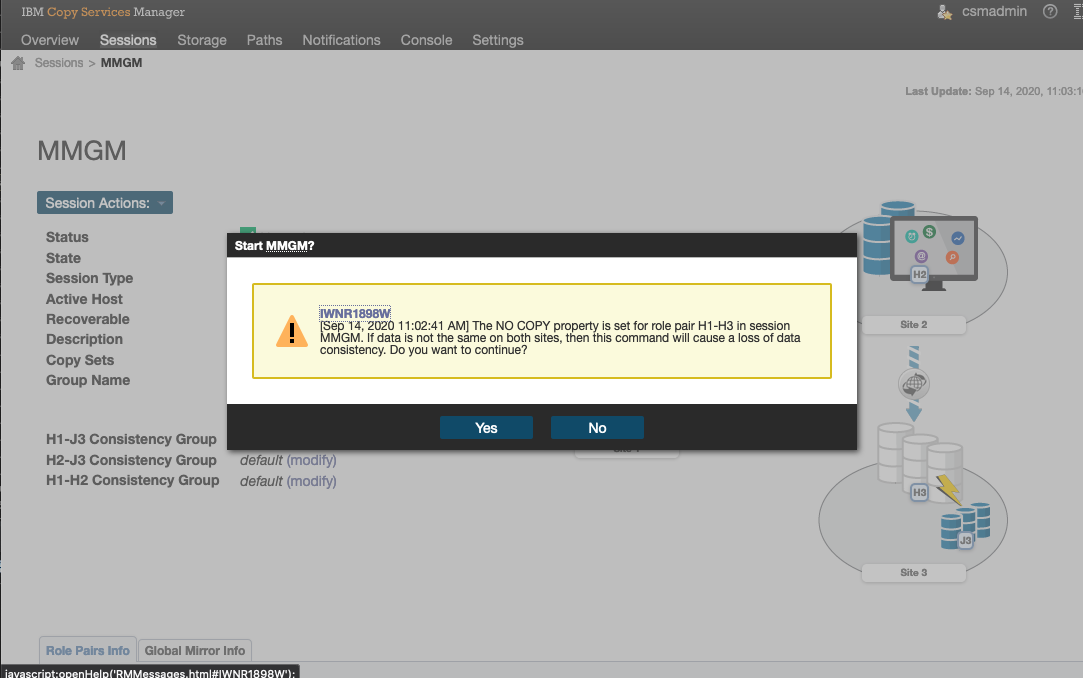Click the Start MMGM? dialog title
The height and width of the screenshot is (678, 1083).
point(274,246)
